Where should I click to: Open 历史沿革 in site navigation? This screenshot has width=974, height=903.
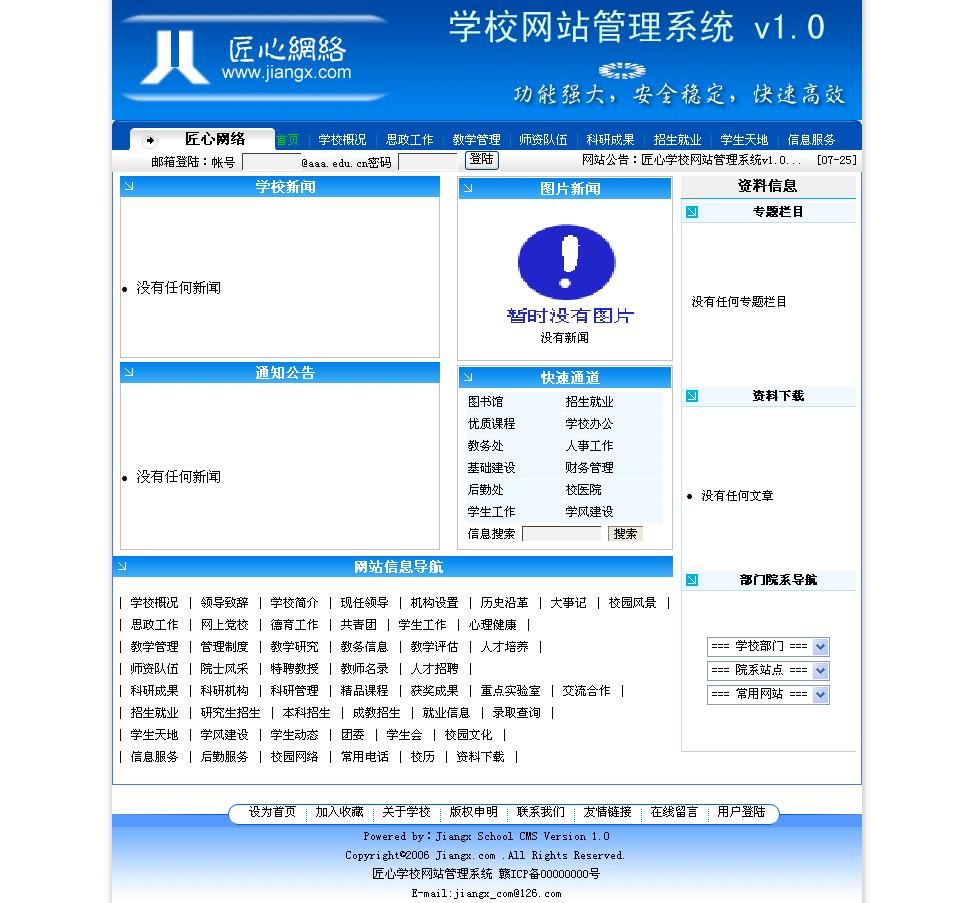tap(504, 602)
